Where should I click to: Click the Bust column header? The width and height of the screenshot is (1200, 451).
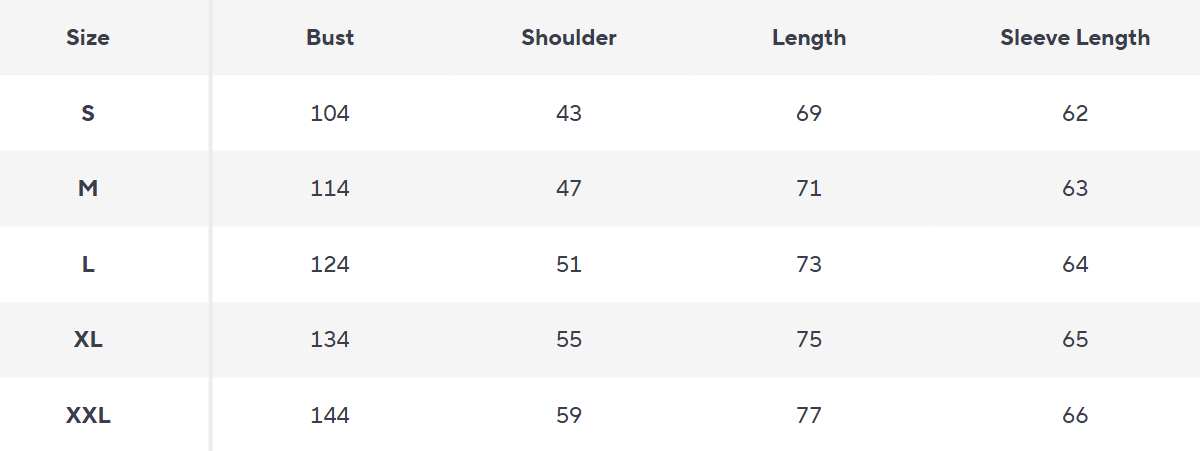point(330,38)
